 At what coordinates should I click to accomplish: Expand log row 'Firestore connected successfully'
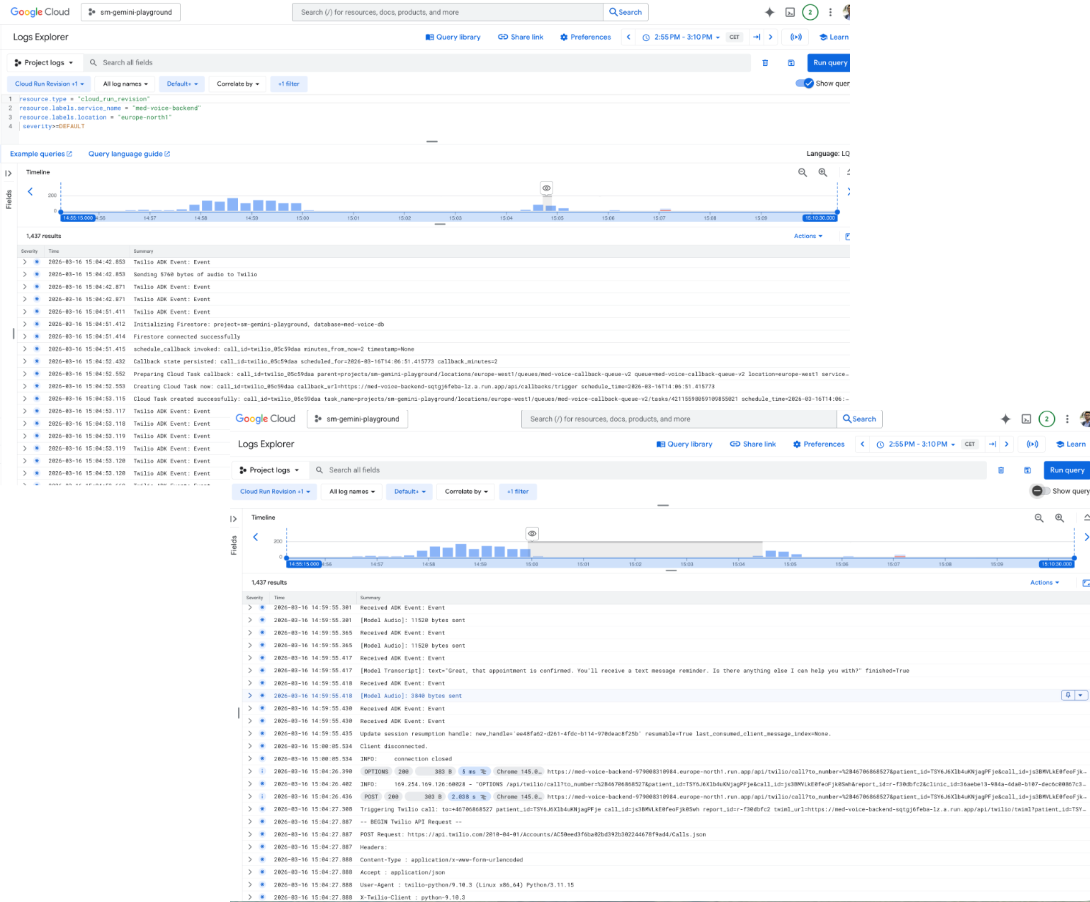point(24,336)
